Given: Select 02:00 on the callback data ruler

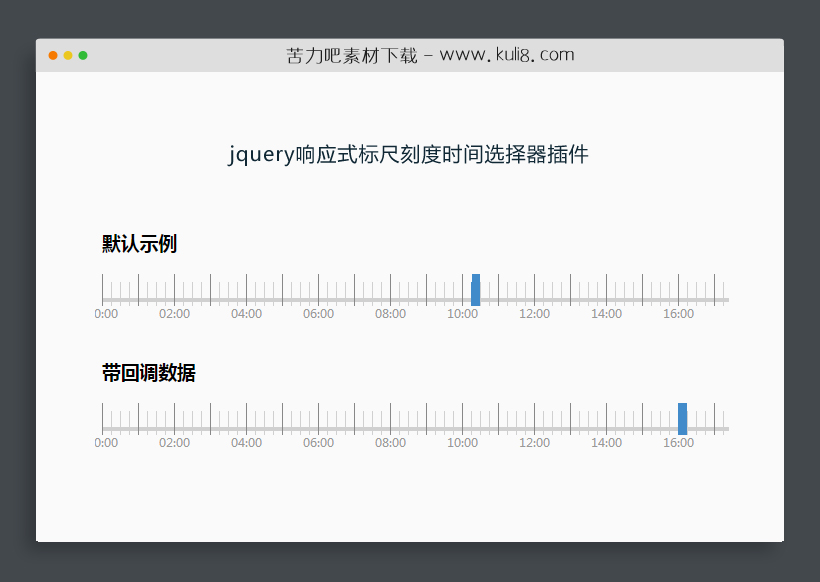Looking at the screenshot, I should pos(175,442).
